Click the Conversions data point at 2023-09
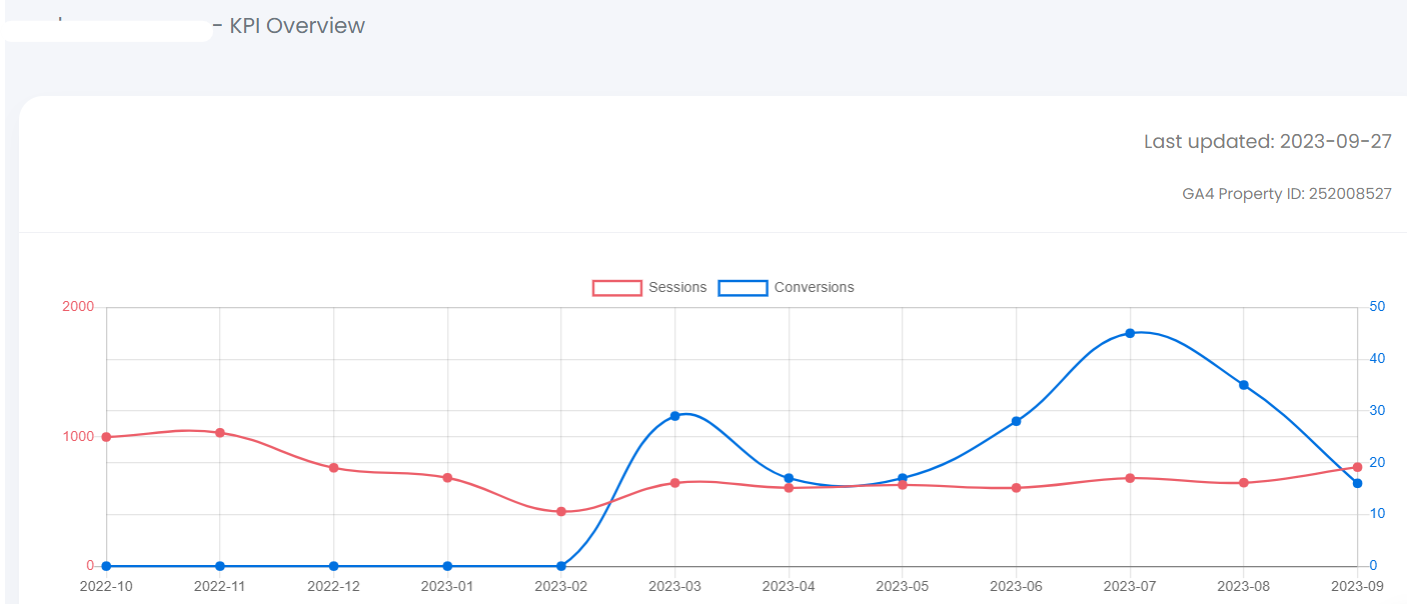 pyautogui.click(x=1357, y=484)
